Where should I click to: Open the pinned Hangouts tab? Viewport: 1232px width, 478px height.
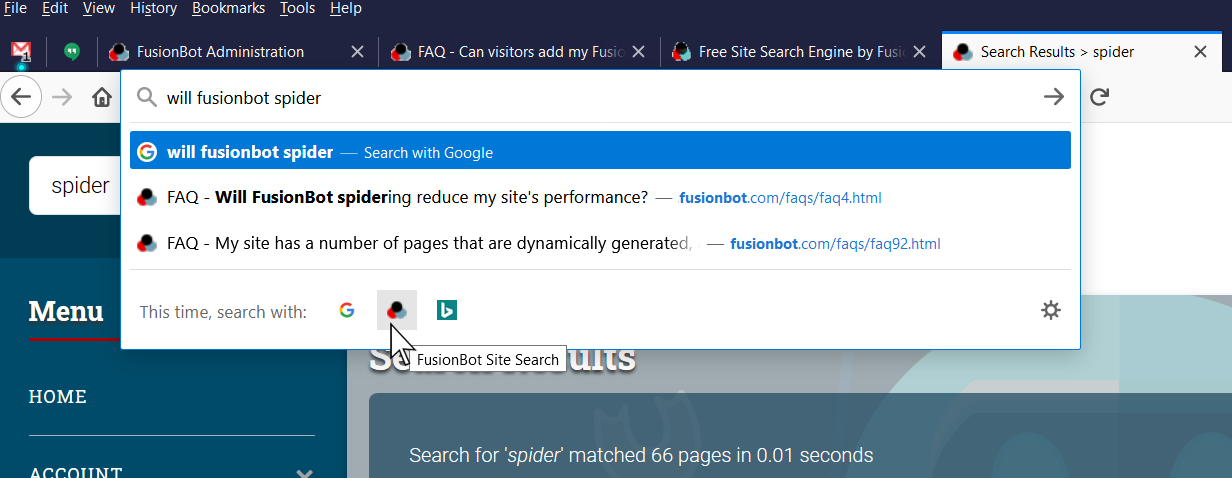(x=72, y=52)
